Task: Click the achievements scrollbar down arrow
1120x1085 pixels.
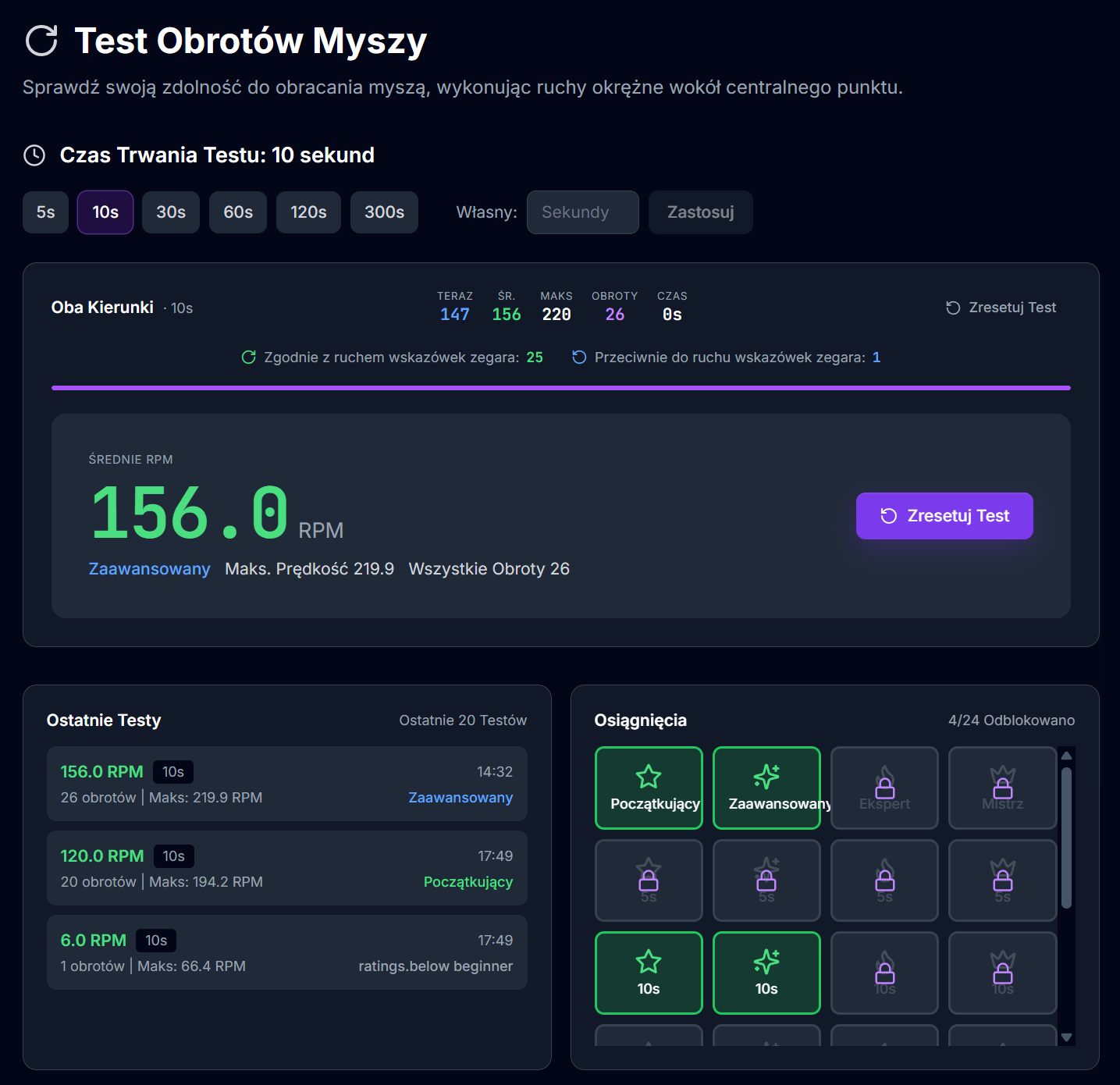Action: coord(1067,1037)
